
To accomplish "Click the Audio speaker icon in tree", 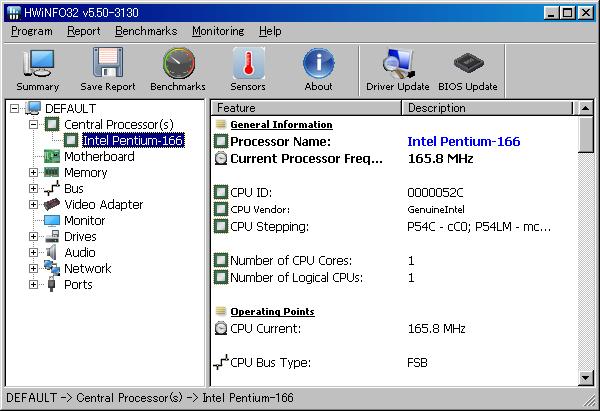I will [51, 253].
